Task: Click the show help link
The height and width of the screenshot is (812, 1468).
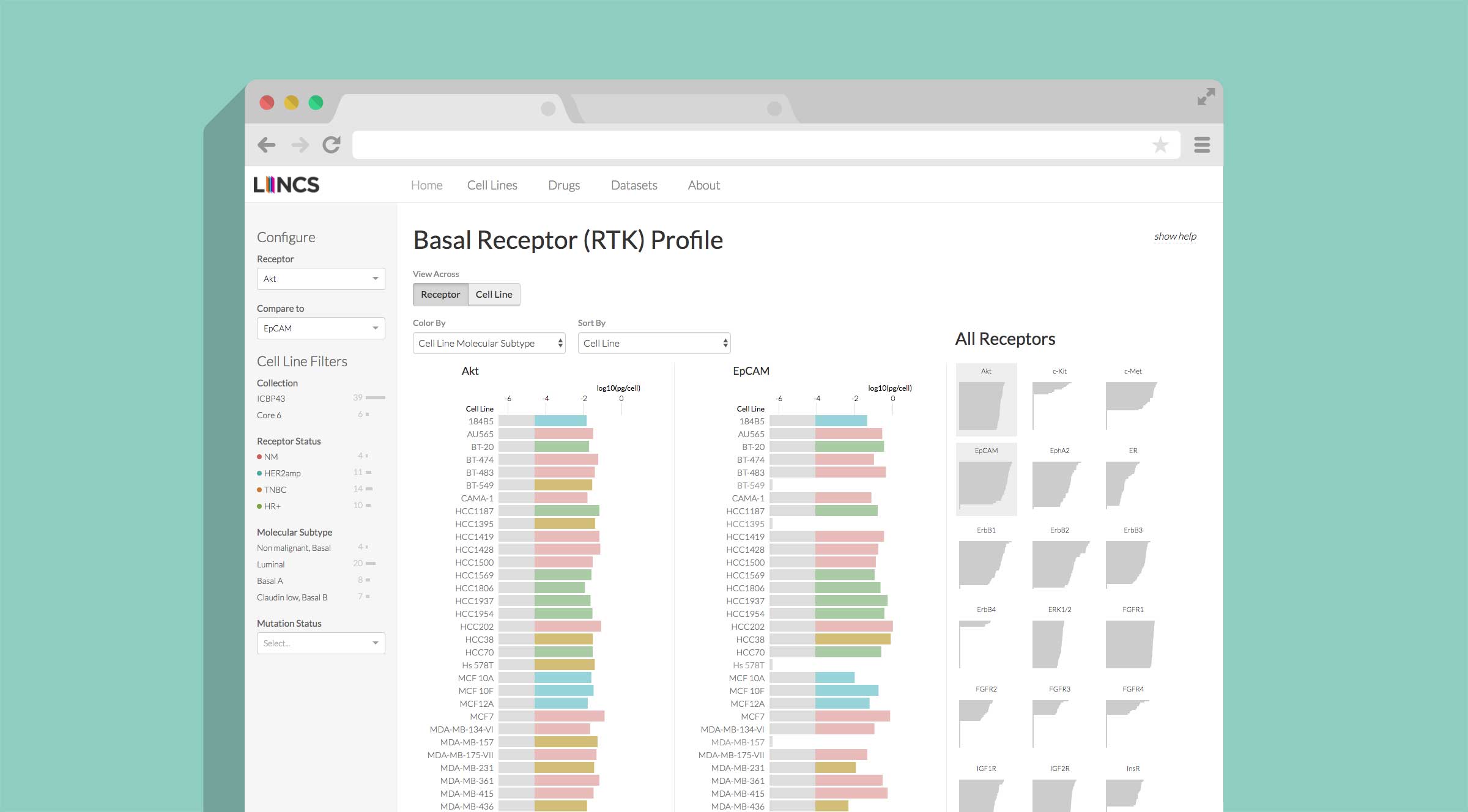Action: pos(1175,237)
